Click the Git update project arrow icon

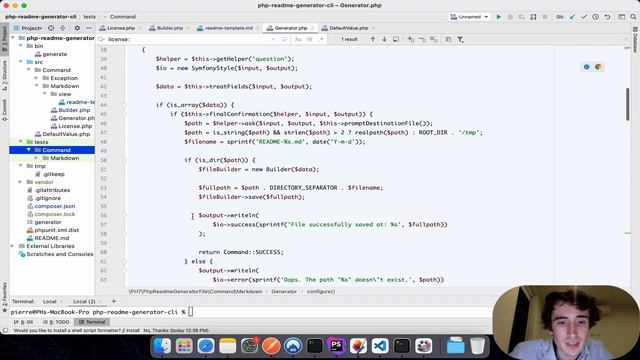[x=572, y=17]
